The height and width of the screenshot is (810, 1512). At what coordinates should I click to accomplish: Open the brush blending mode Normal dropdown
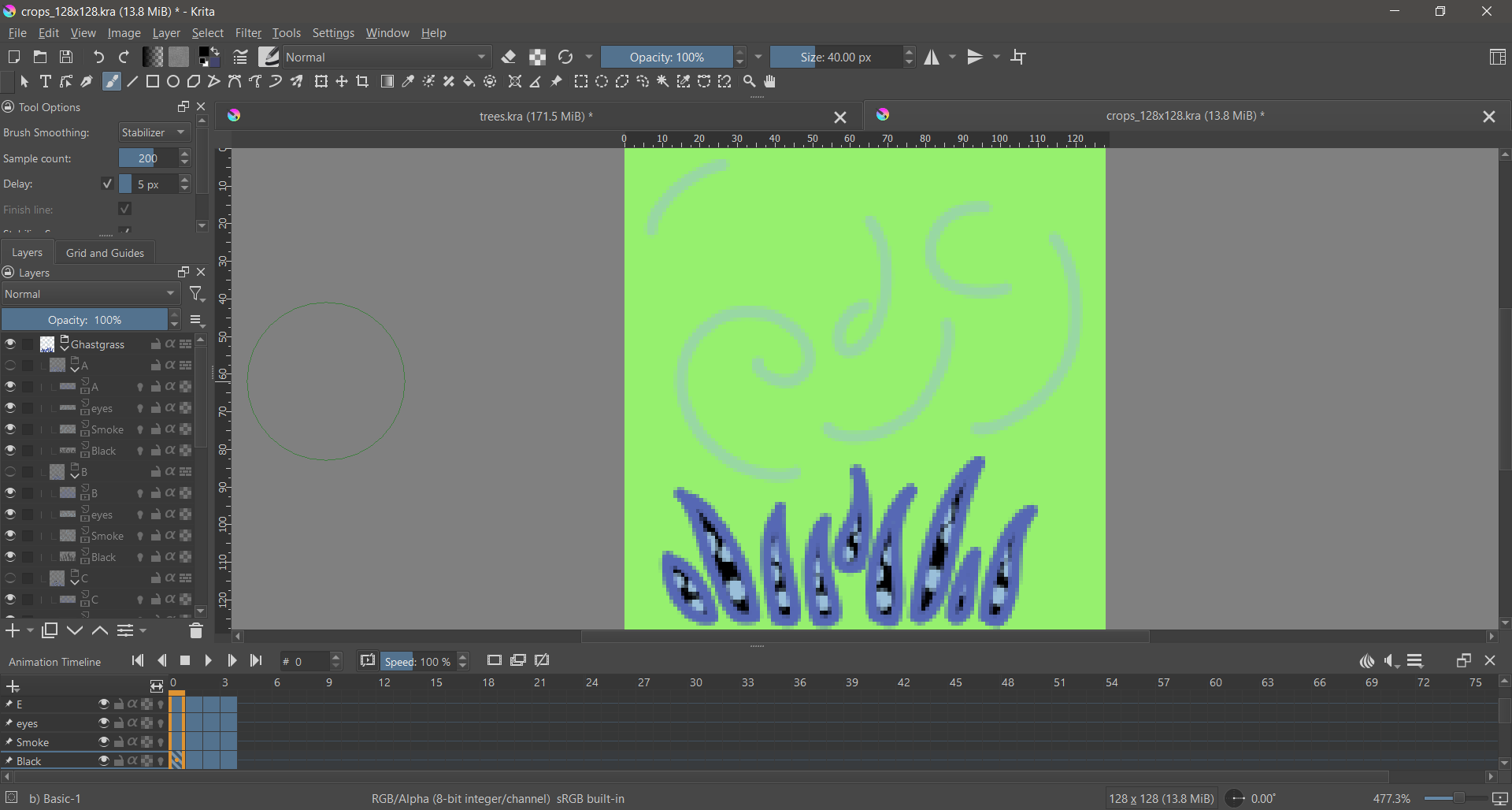(386, 57)
